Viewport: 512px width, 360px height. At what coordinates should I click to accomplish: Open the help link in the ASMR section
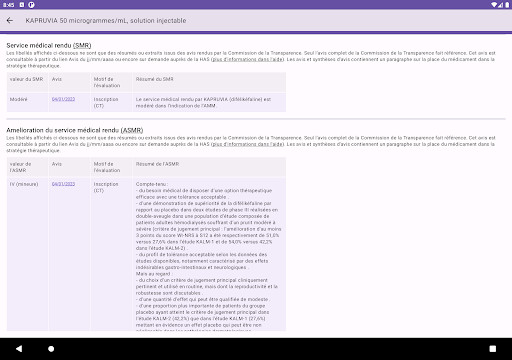248,144
